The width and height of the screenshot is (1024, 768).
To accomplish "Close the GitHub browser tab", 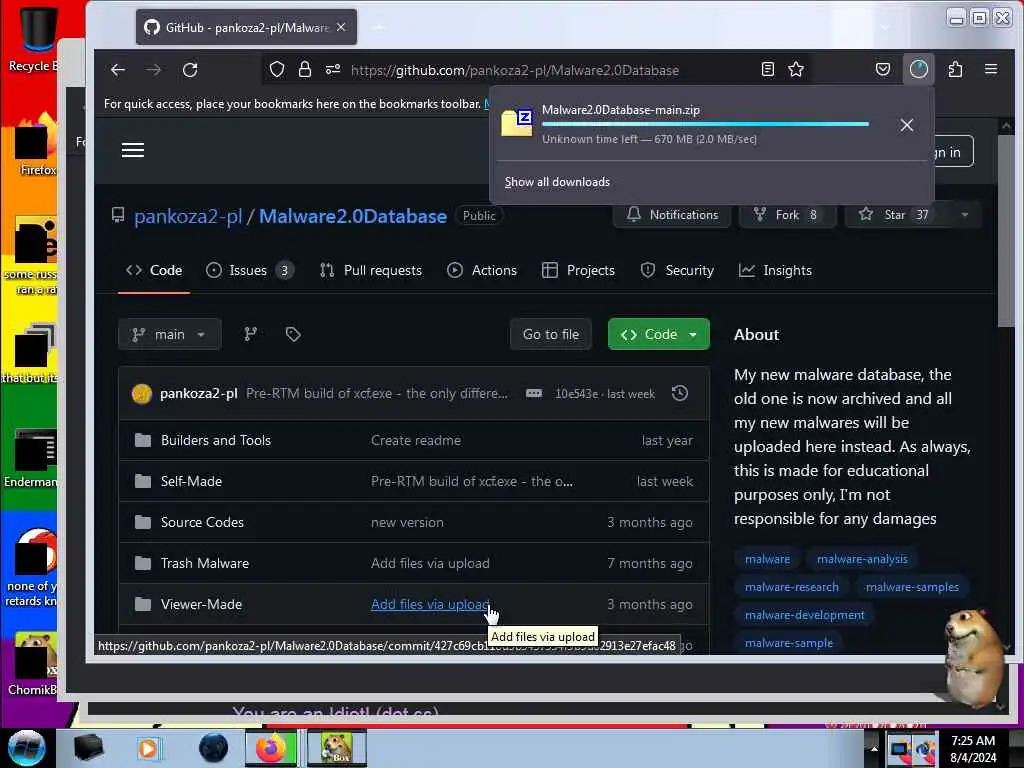I will (341, 27).
